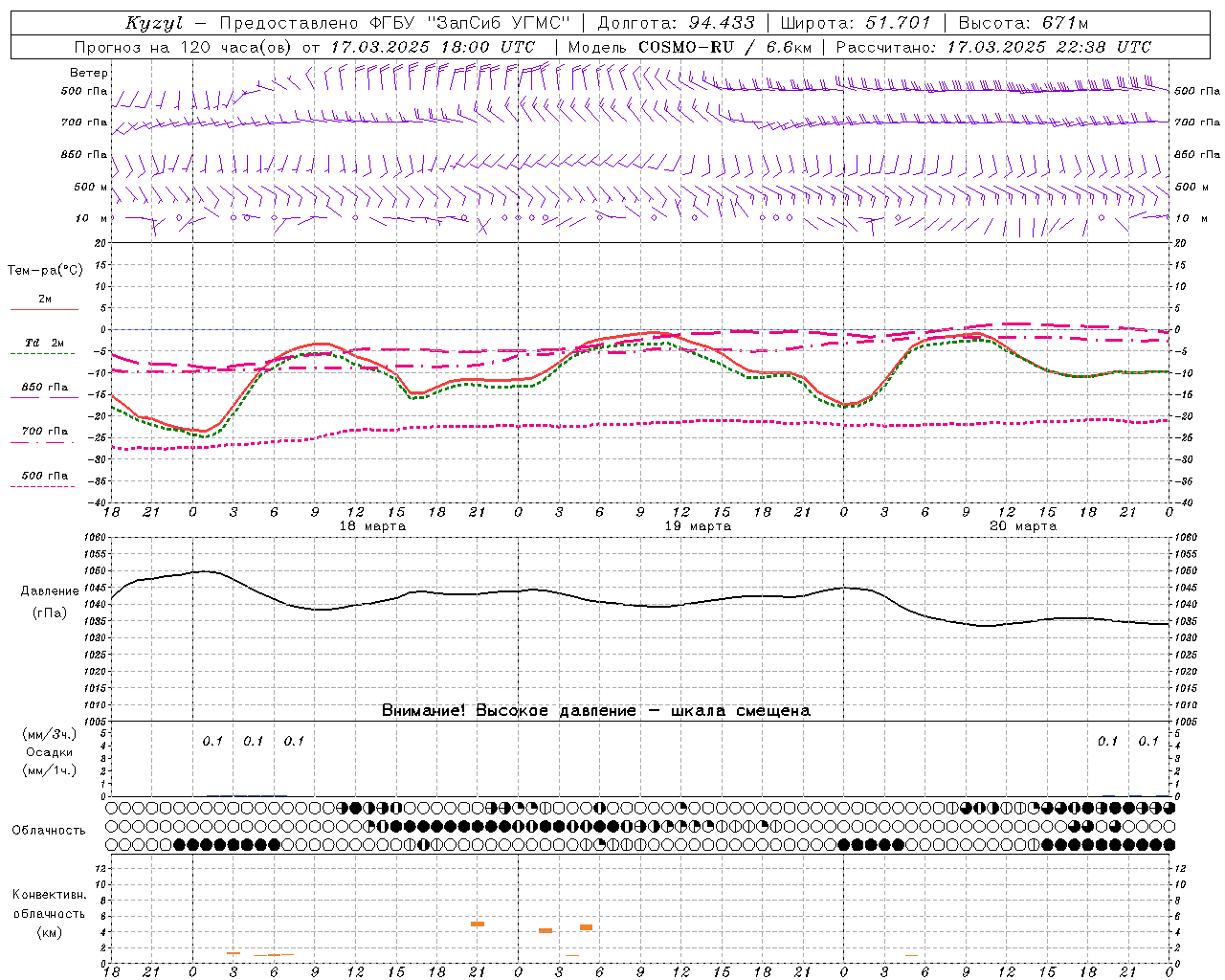Click the Высота: 671м field
Screen dimensions: 1225x980
point(1023,23)
